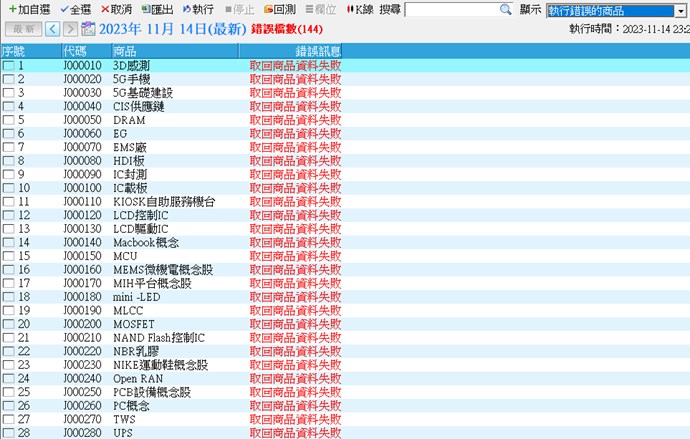
Task: Select the checkbox next to MOSFET
Action: [x=8, y=324]
